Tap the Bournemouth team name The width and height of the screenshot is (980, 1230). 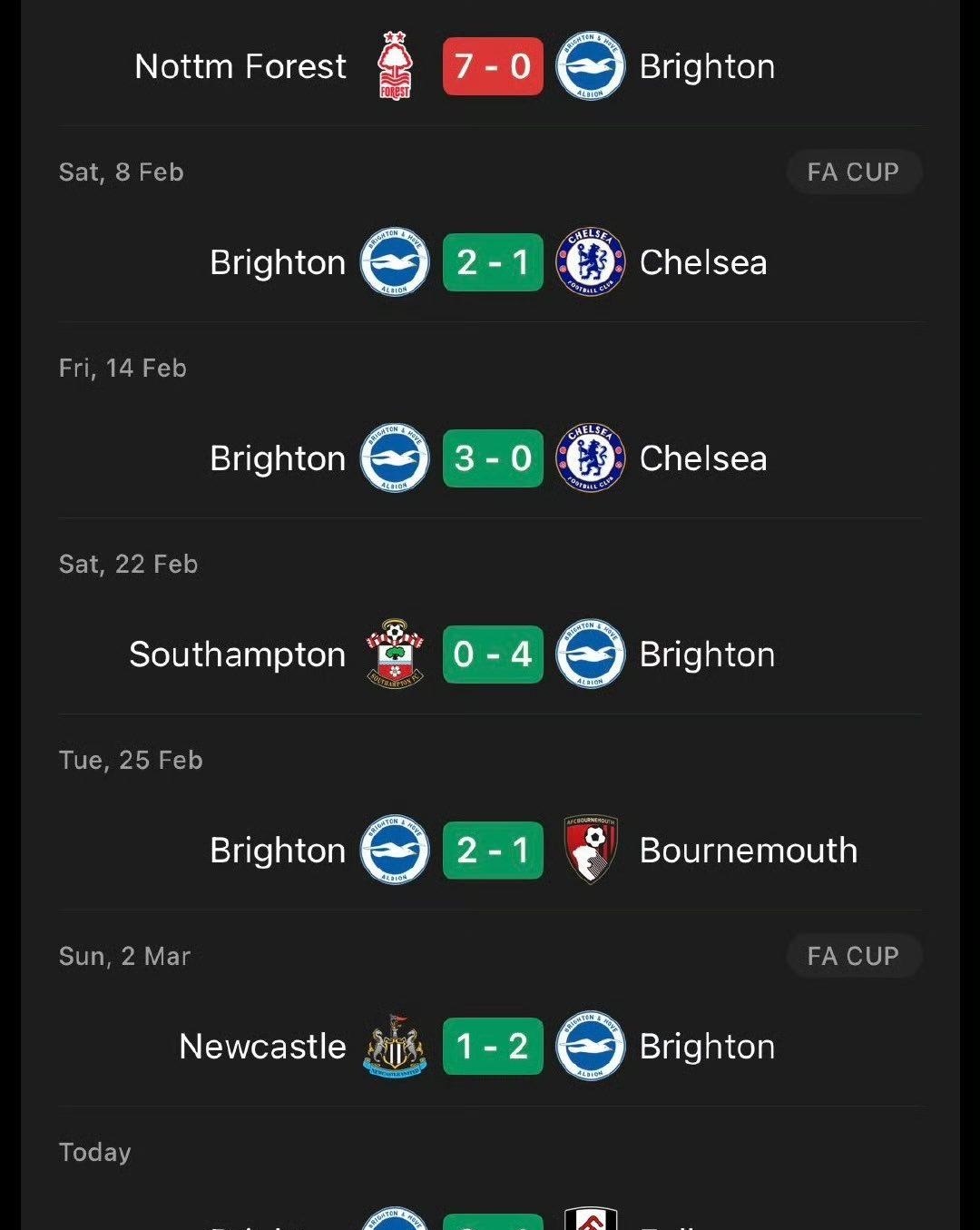[x=748, y=851]
